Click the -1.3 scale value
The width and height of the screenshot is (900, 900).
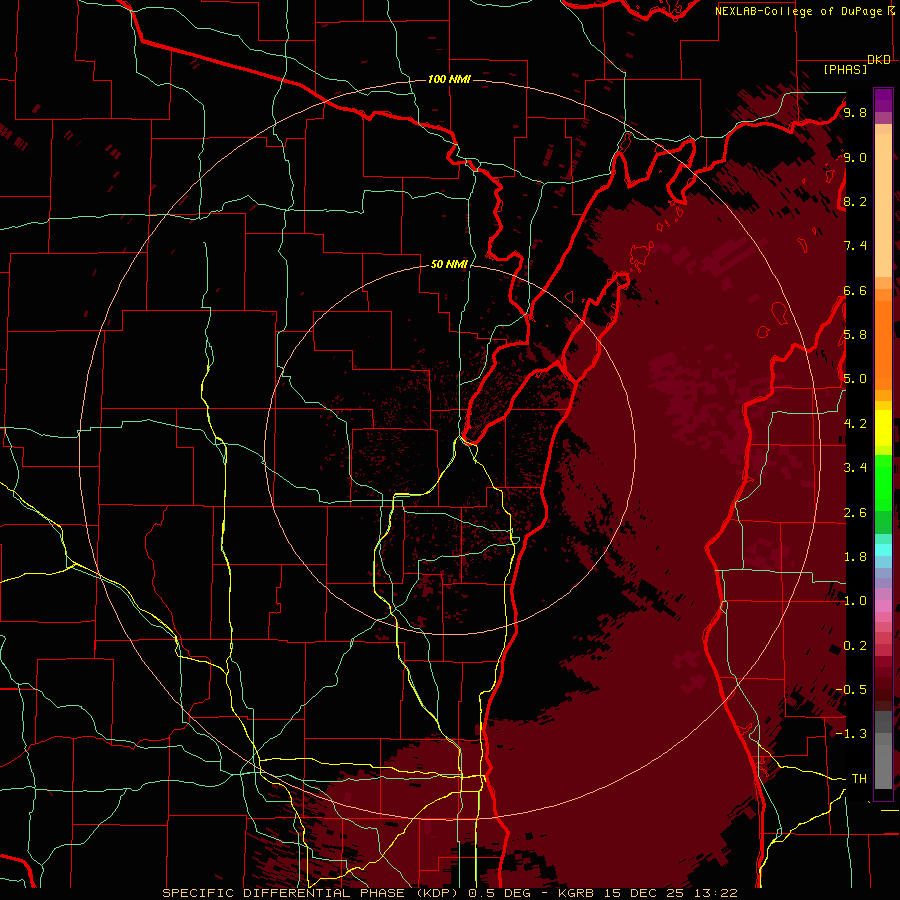coord(851,734)
